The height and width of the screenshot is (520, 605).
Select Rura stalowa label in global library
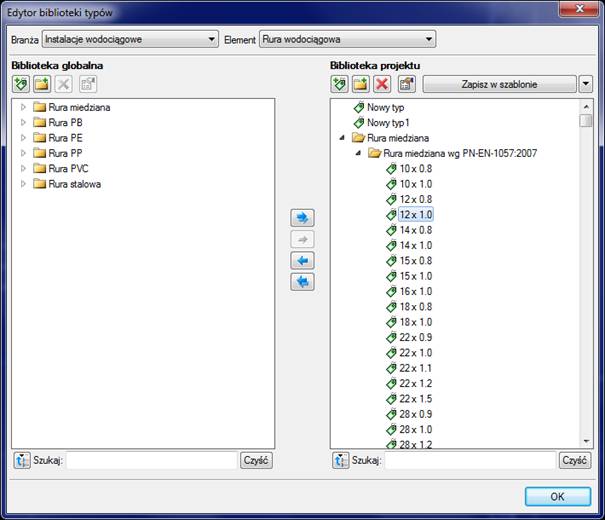75,184
